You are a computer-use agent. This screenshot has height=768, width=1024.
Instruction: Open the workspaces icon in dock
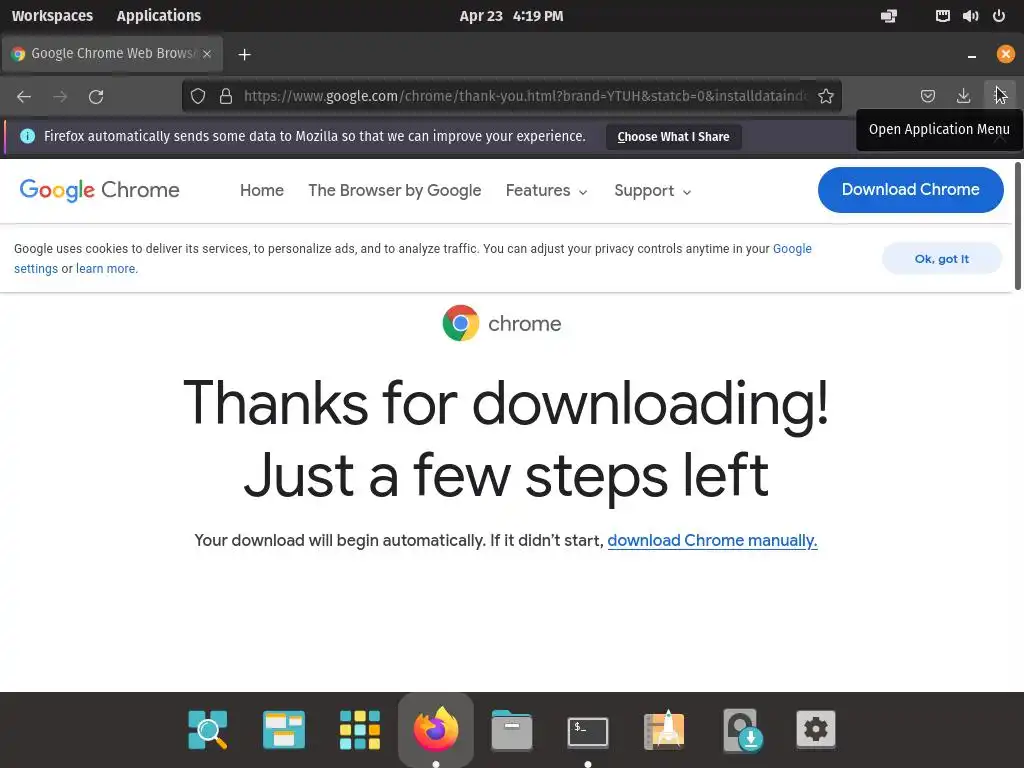click(283, 729)
